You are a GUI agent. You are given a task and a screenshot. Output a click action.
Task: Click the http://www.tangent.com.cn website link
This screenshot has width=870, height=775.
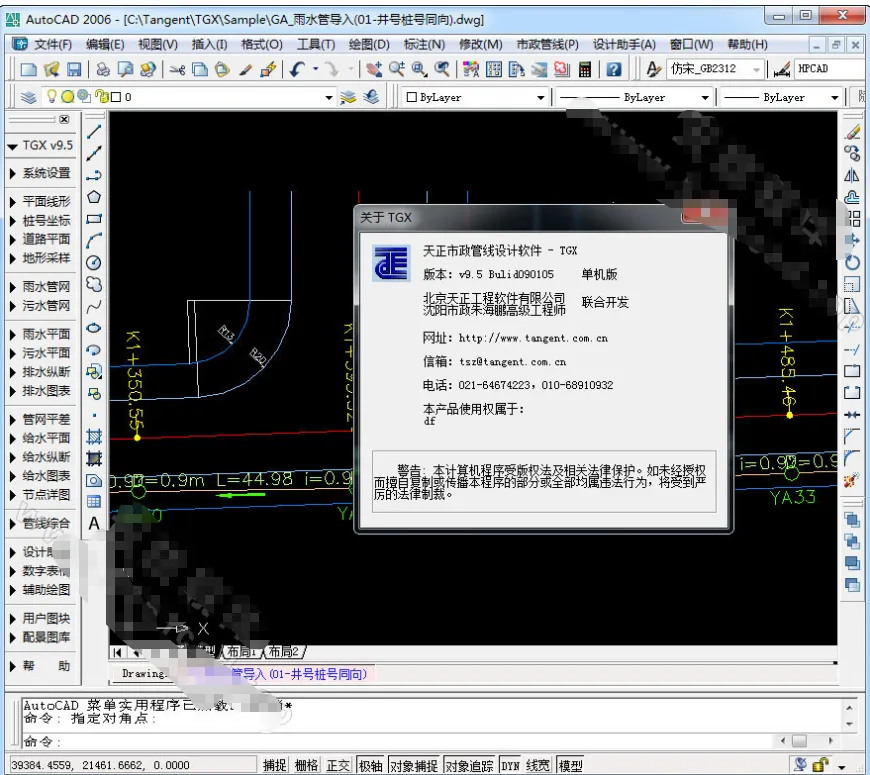533,338
